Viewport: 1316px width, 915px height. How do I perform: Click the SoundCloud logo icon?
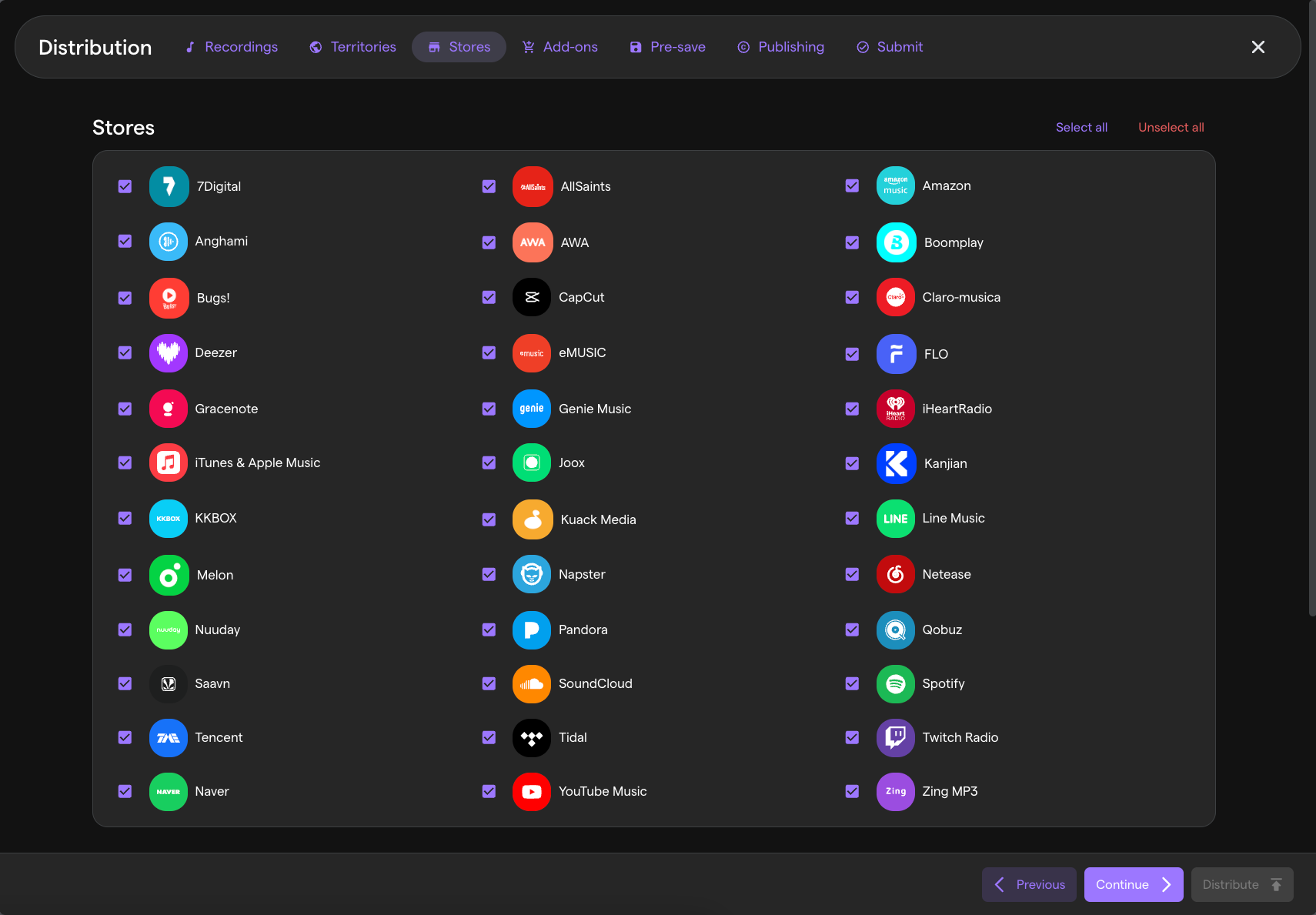[x=532, y=683]
